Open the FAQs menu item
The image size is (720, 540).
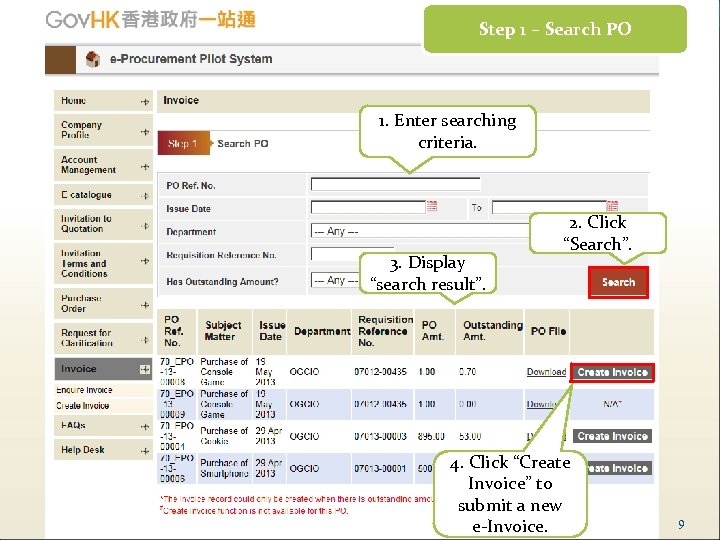click(x=103, y=426)
